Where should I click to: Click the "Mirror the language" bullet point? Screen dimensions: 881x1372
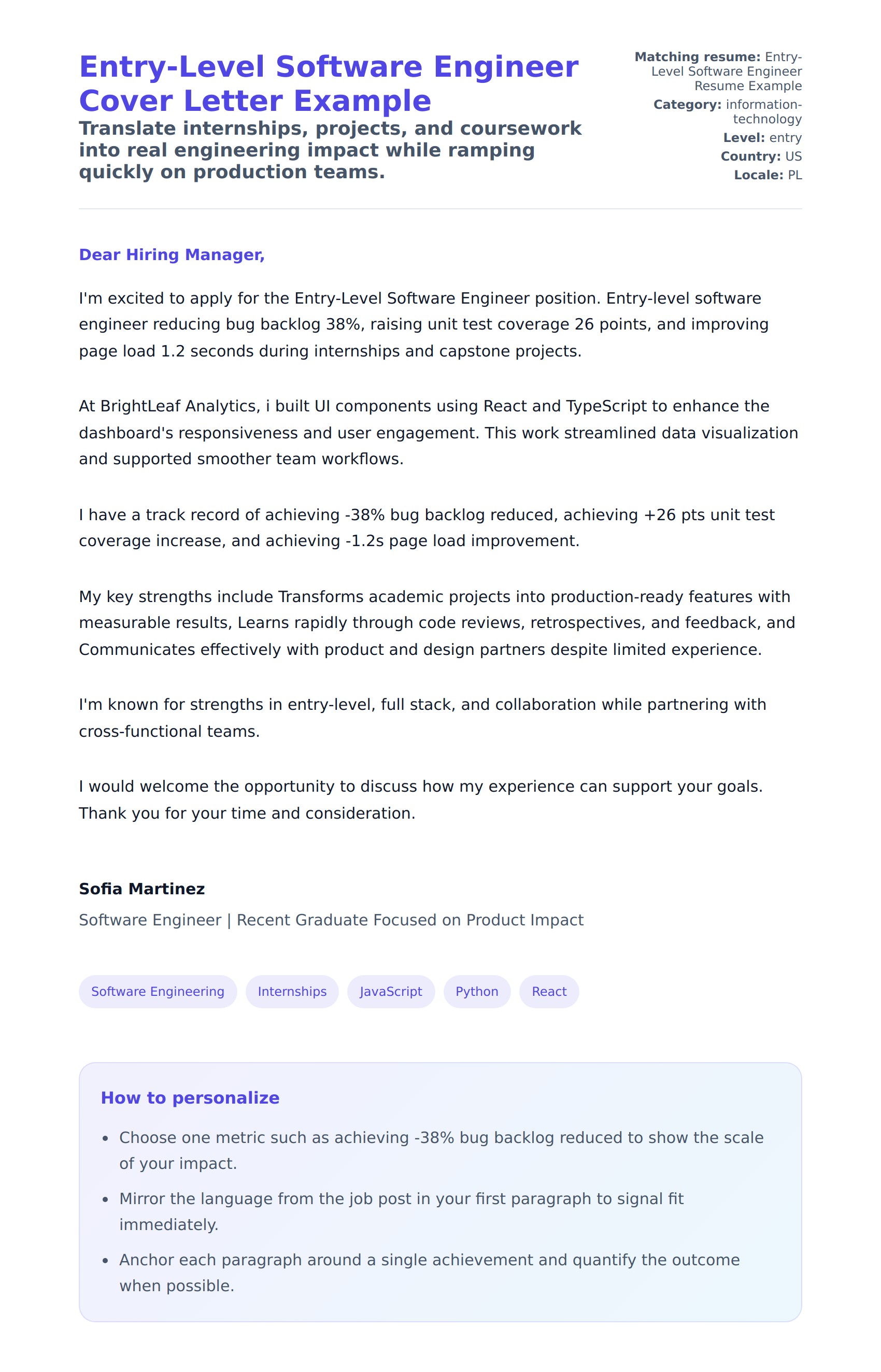click(x=401, y=1211)
